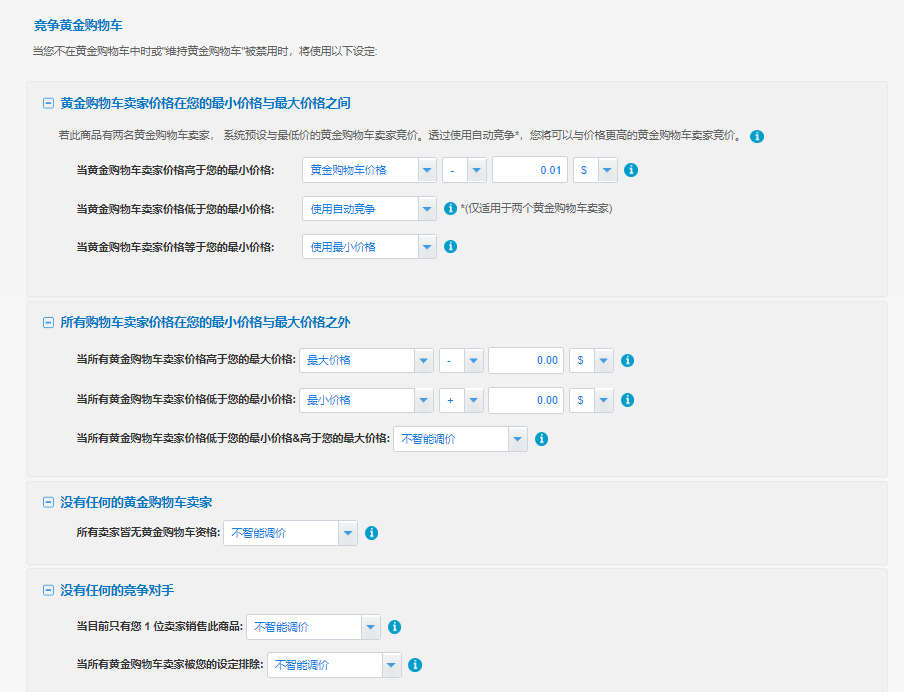Click the 0.01 amount input field
The height and width of the screenshot is (692, 904).
click(530, 170)
